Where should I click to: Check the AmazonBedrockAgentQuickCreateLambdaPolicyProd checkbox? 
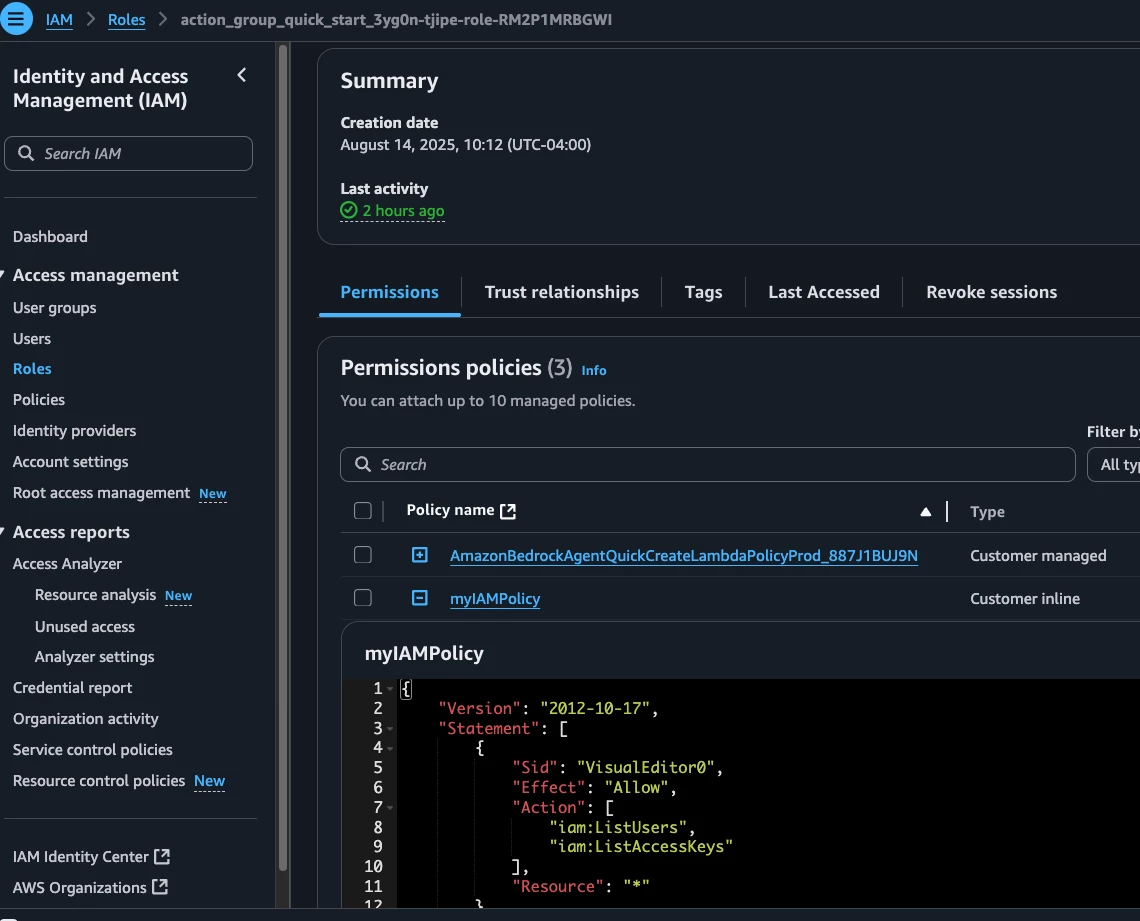363,555
